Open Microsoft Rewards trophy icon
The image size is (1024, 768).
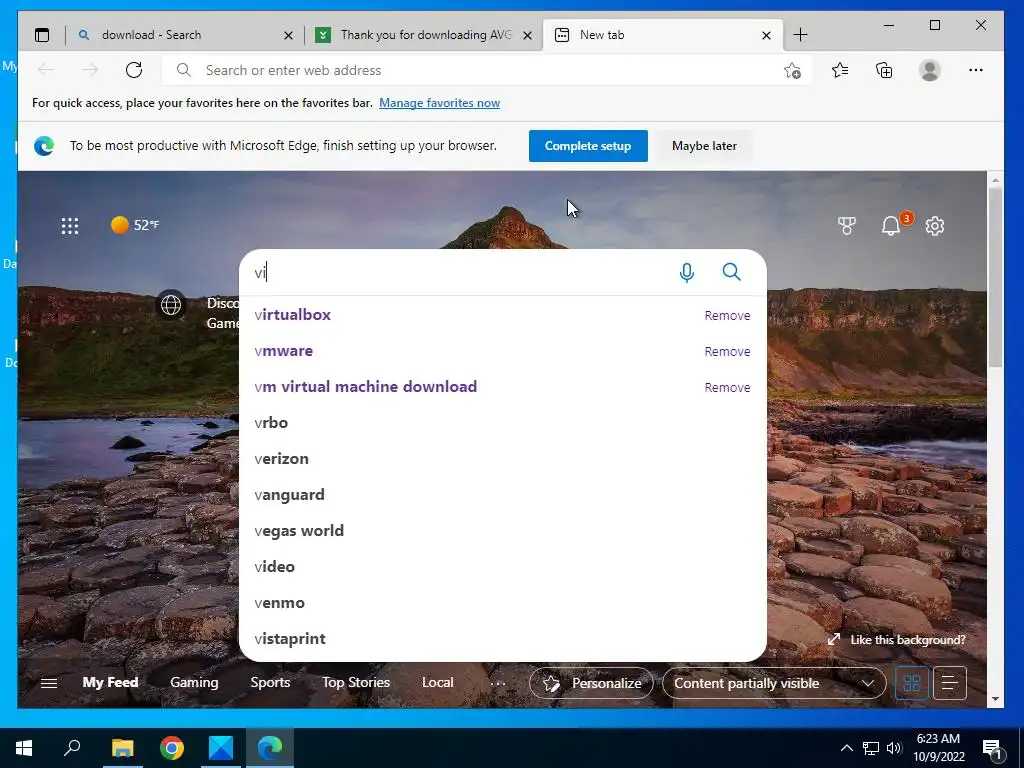point(846,226)
